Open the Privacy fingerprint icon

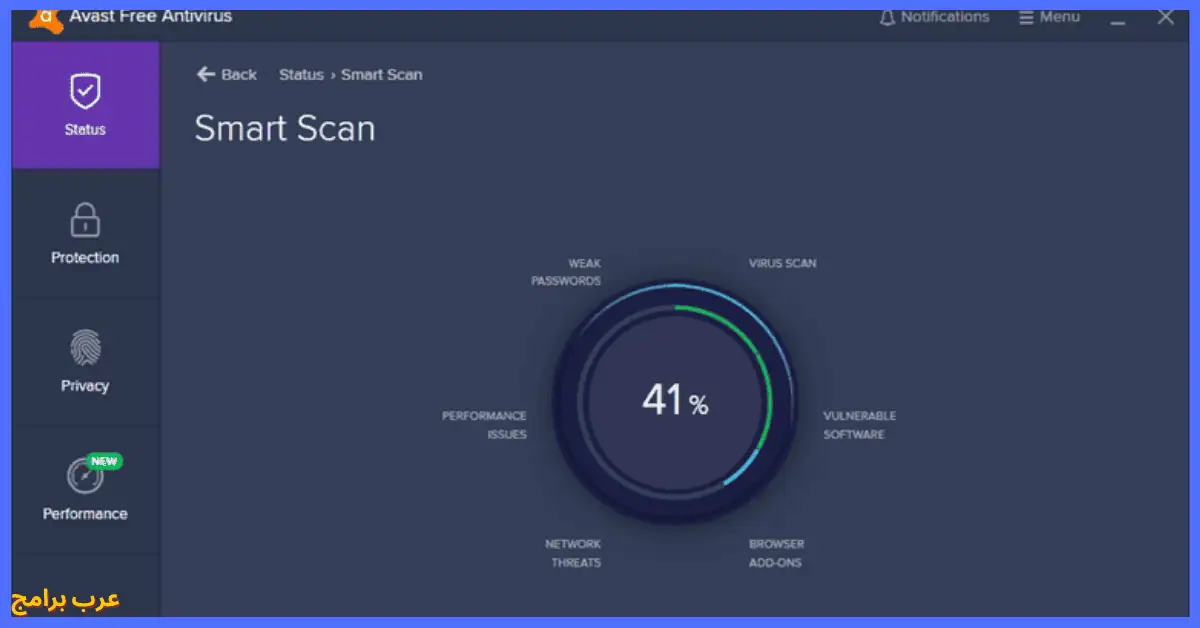pos(85,348)
